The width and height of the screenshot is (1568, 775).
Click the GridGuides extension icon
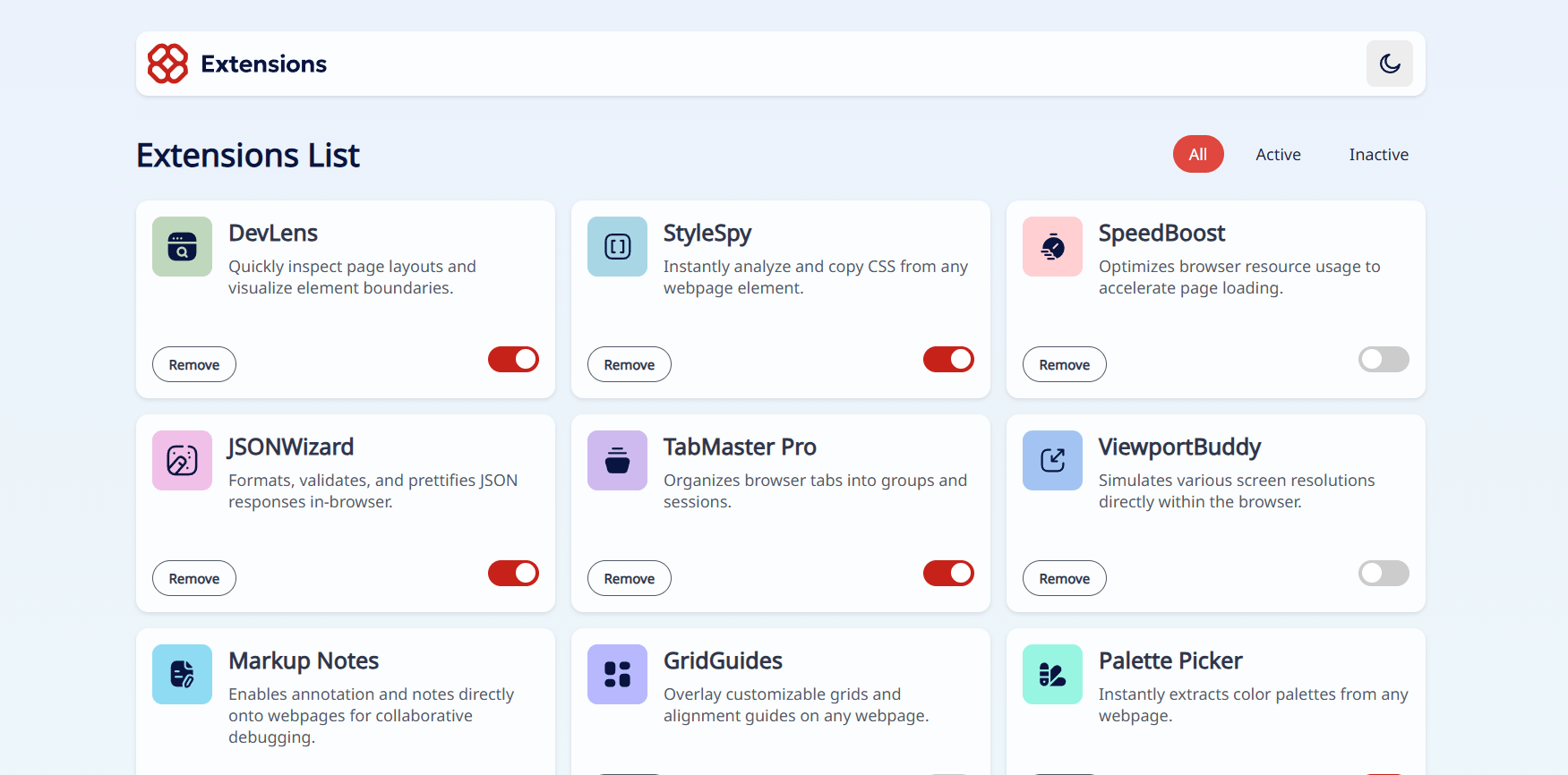(617, 674)
